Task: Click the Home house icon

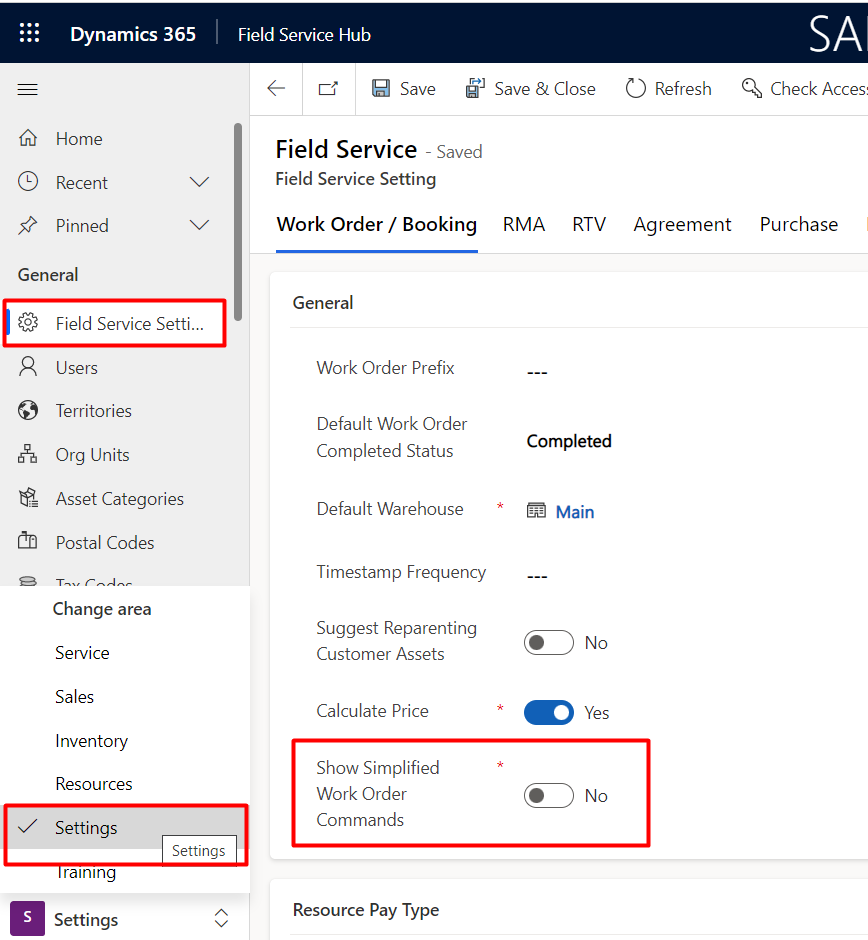Action: (28, 138)
